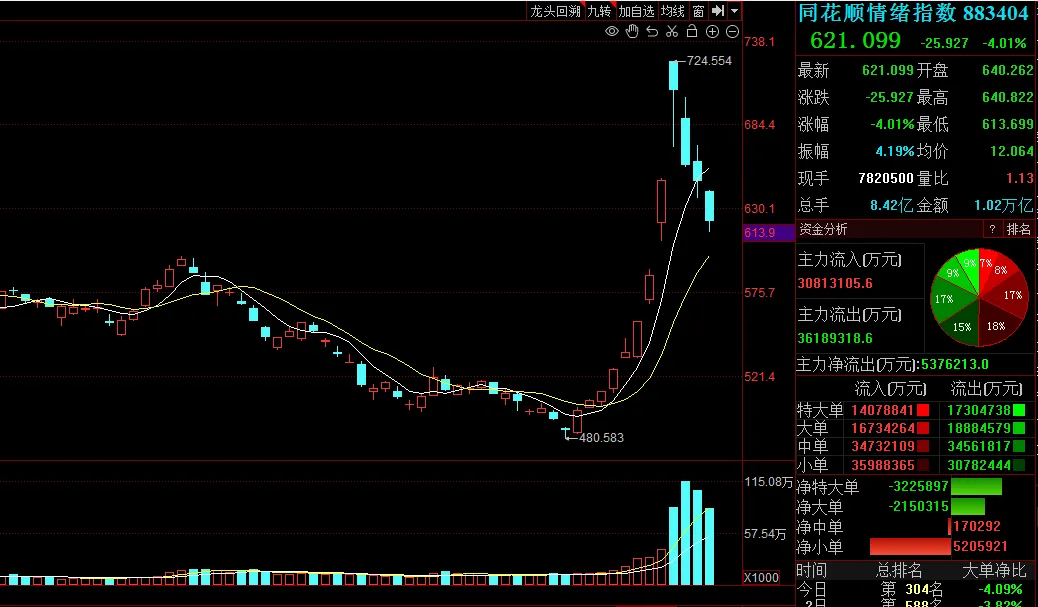
Task: Click the 最高 value 640.822
Action: click(x=1008, y=97)
